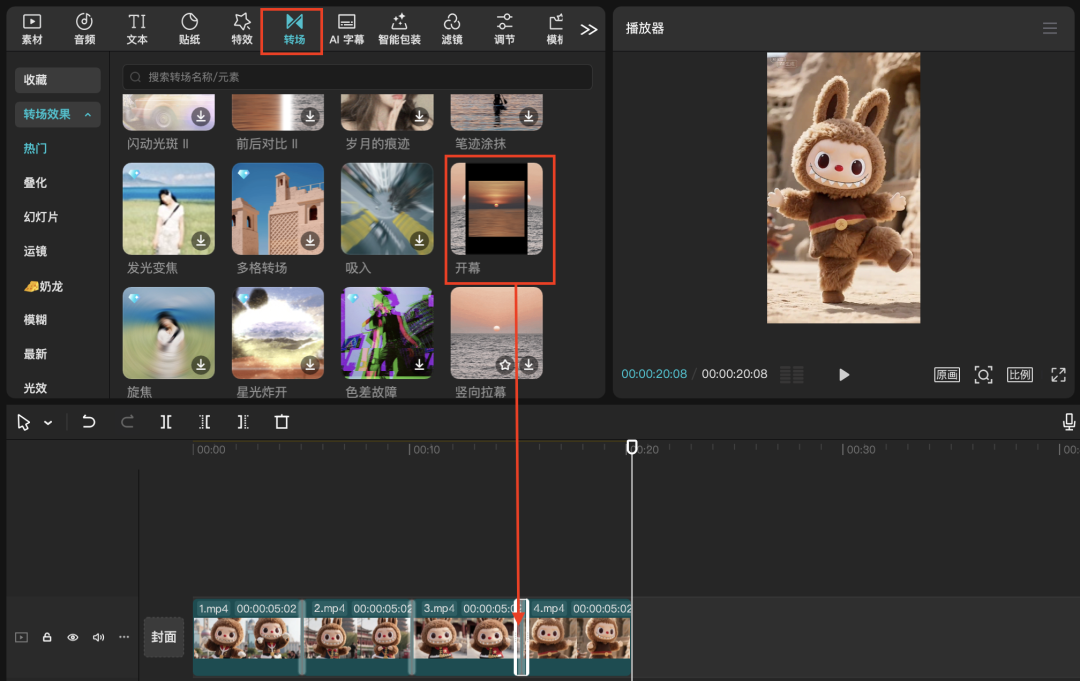Viewport: 1080px width, 681px height.
Task: Download the 吸入 transition effect
Action: (419, 241)
